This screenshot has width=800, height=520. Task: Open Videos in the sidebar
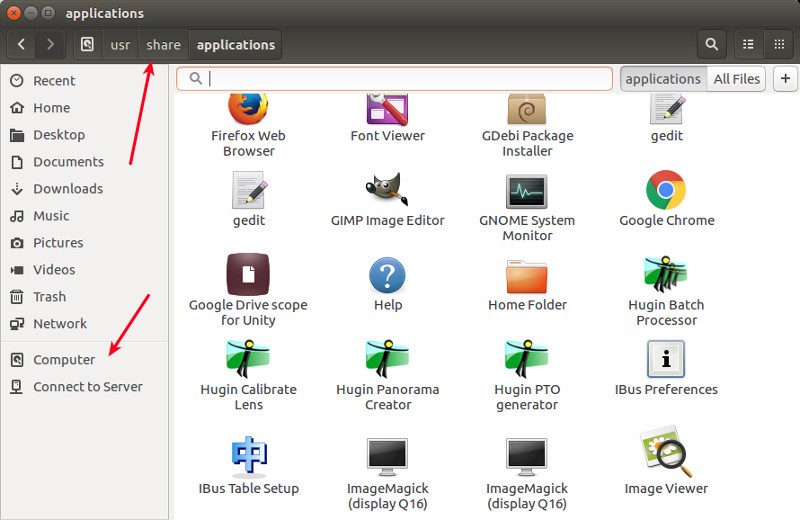(x=85, y=269)
